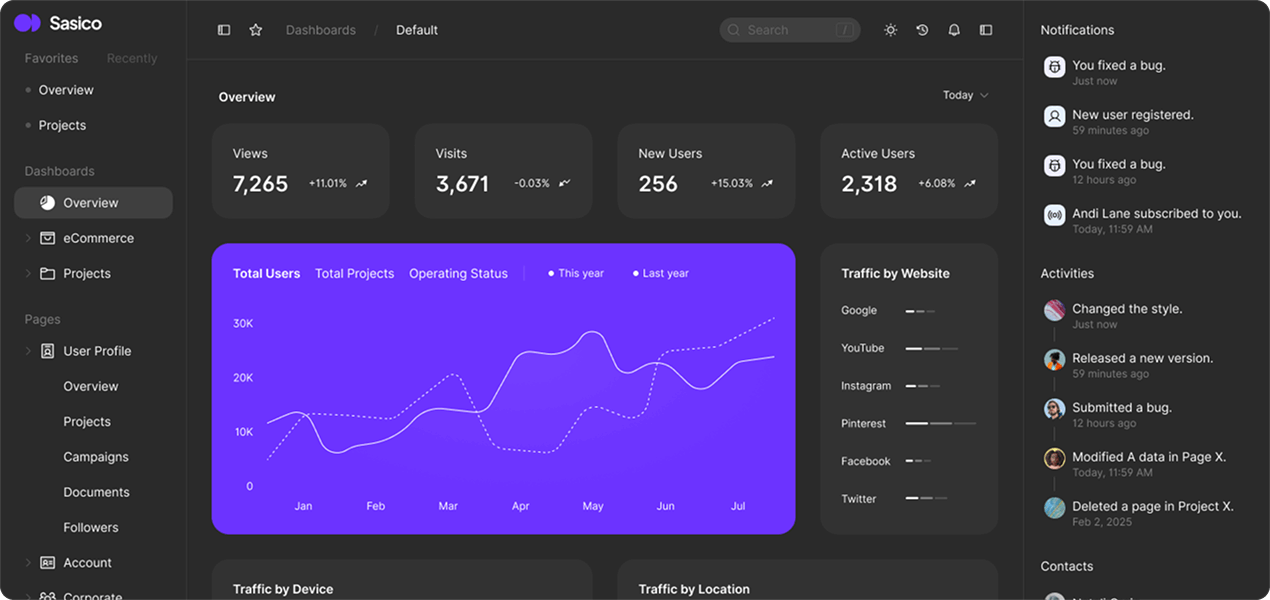Click the user icon beside New user registered
This screenshot has height=600, width=1270.
(x=1054, y=116)
